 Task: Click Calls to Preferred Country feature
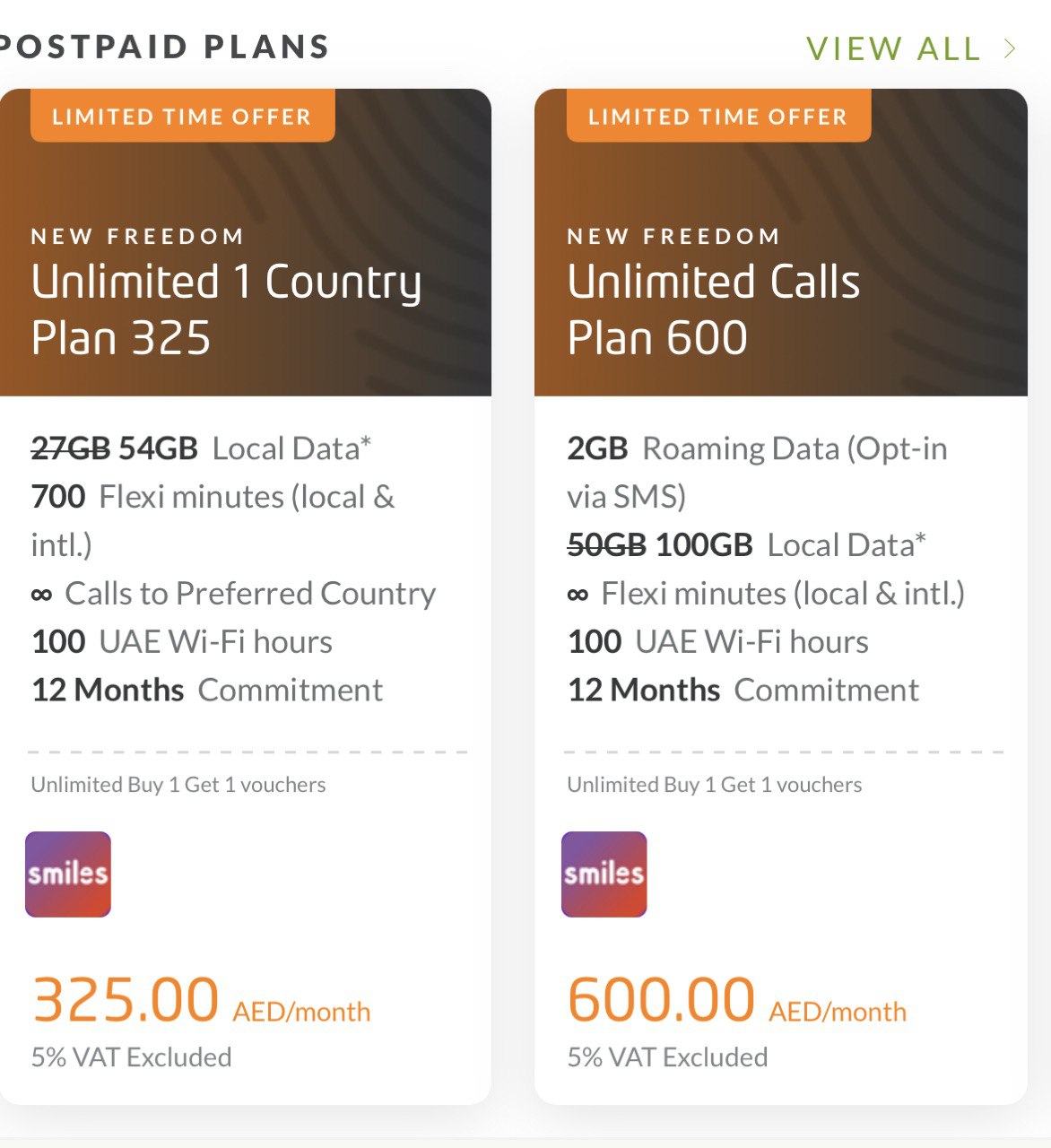click(x=233, y=594)
